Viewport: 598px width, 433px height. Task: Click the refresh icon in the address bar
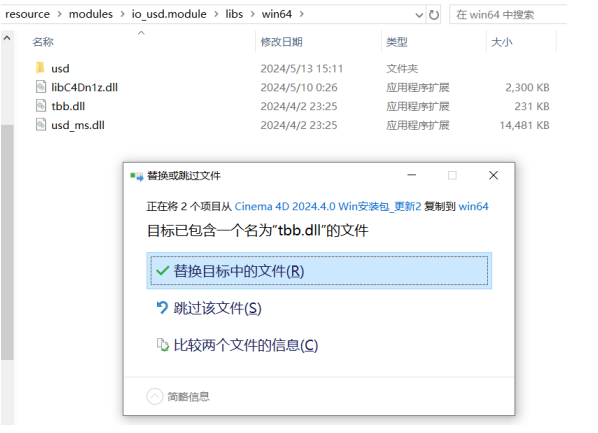click(x=434, y=15)
